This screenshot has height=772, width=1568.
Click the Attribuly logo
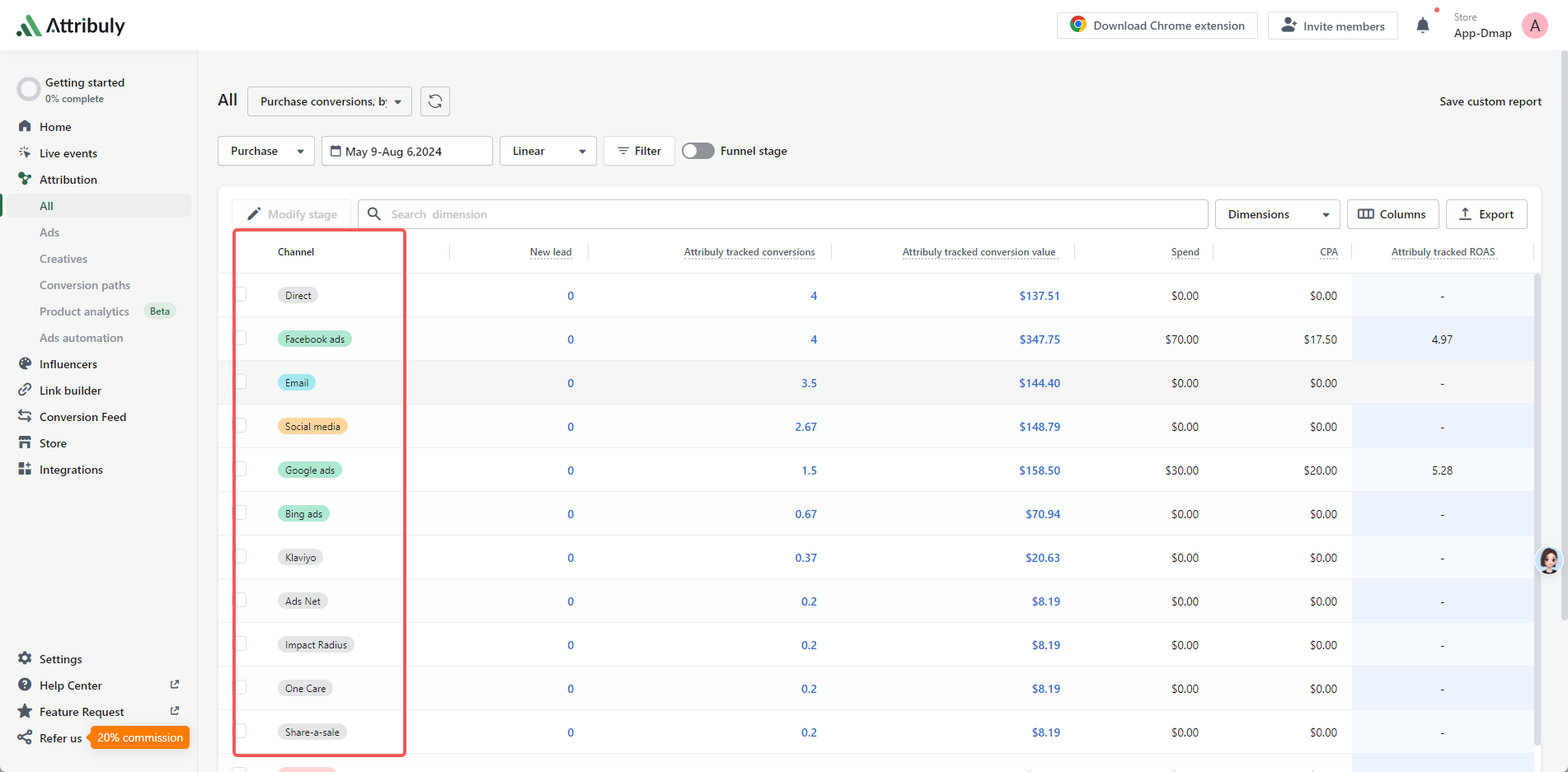[71, 26]
